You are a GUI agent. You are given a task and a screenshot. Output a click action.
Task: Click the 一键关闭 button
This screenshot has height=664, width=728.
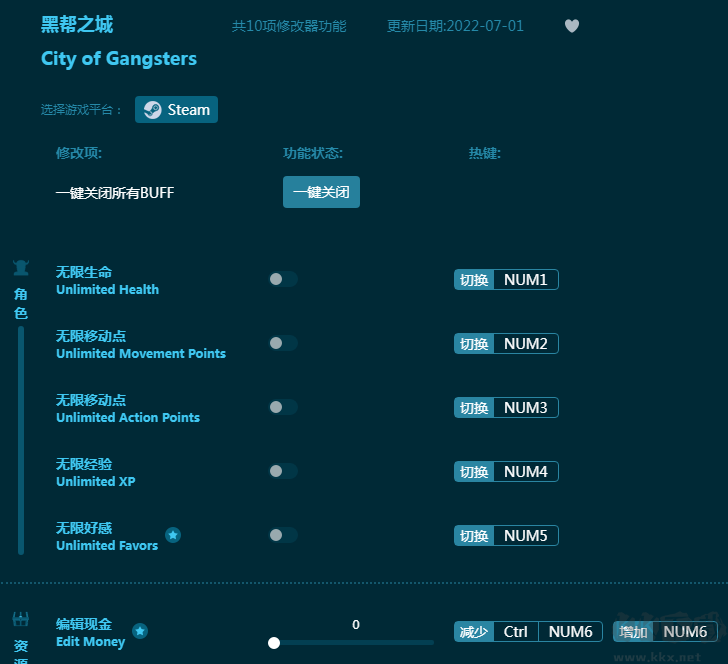pos(321,192)
